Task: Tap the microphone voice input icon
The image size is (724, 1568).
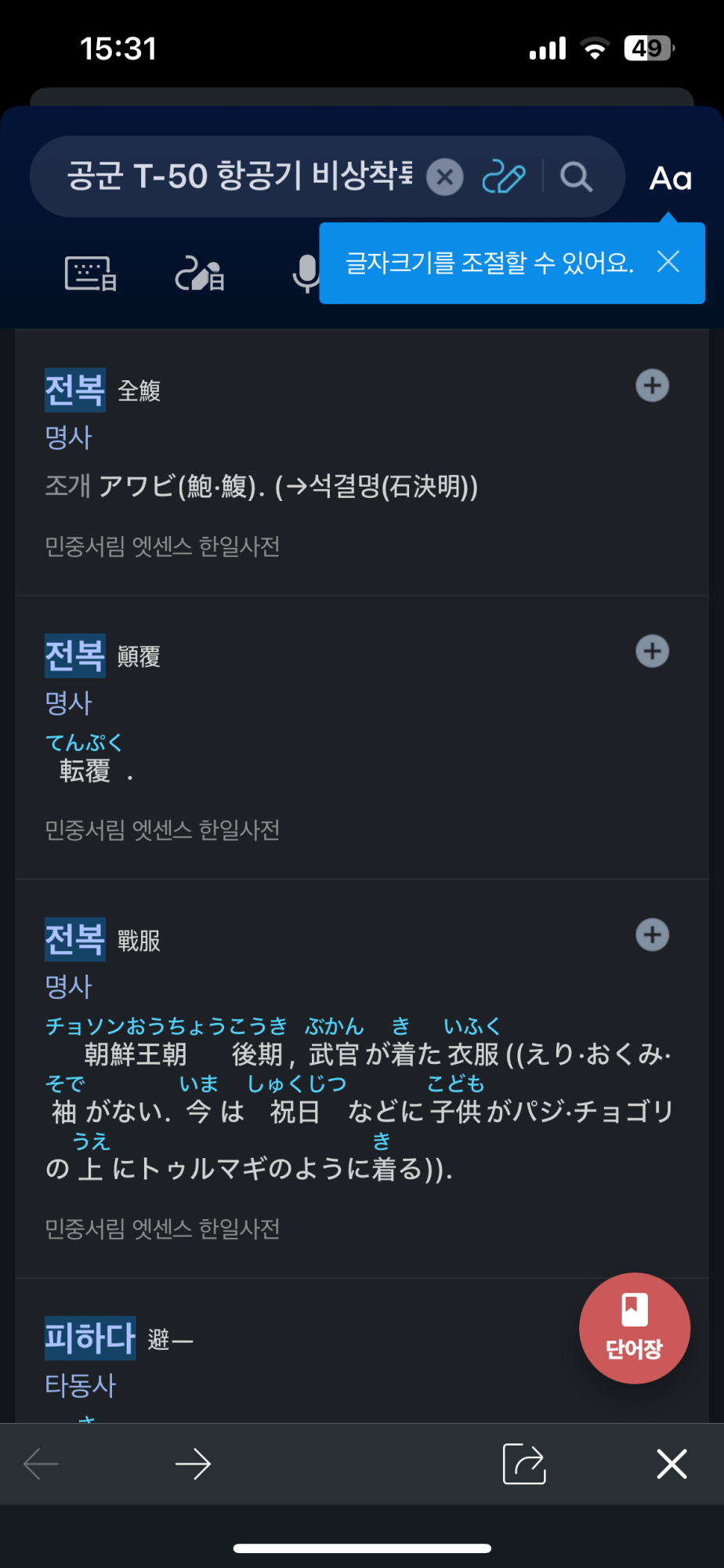Action: [306, 274]
